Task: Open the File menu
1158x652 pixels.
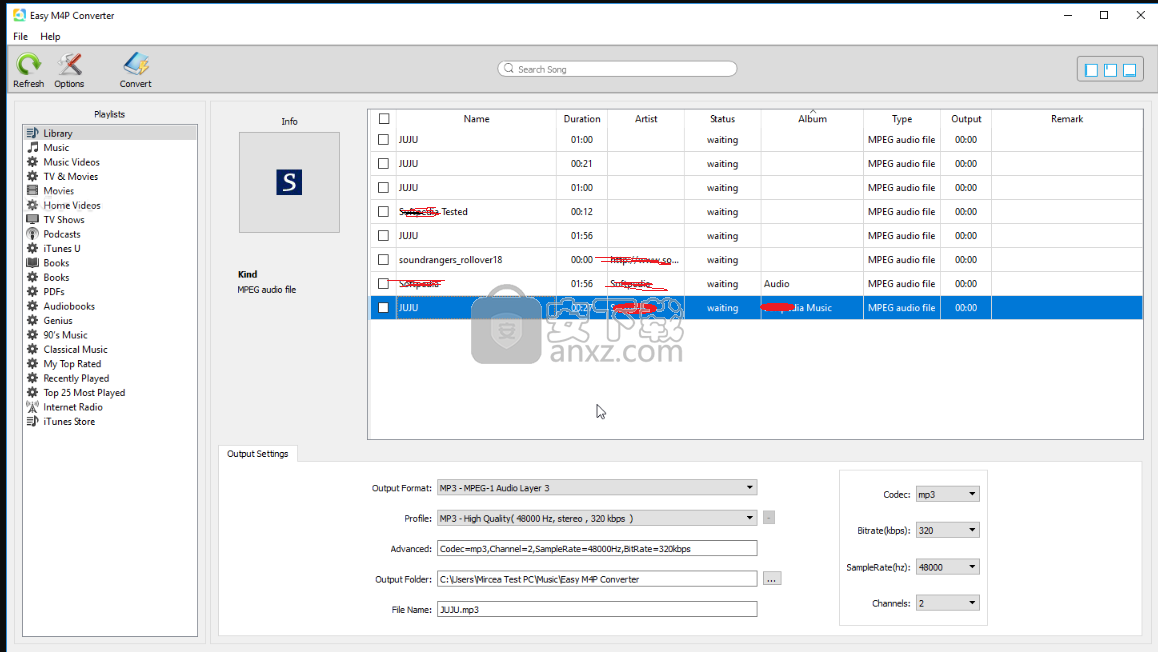Action: click(x=21, y=36)
